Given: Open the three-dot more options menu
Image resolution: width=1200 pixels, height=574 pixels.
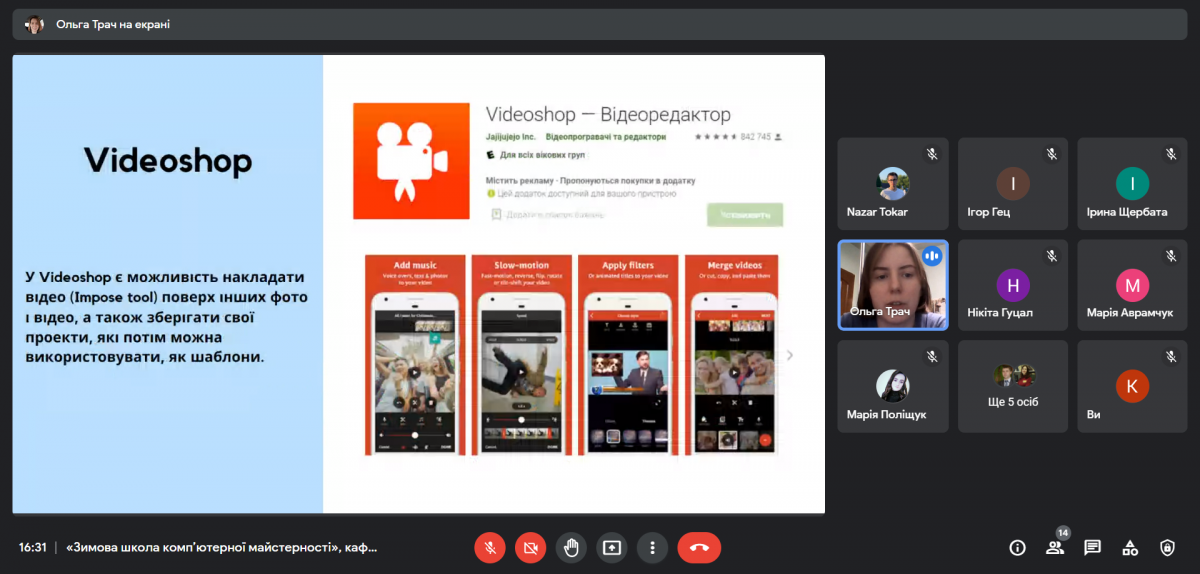Looking at the screenshot, I should pos(652,547).
